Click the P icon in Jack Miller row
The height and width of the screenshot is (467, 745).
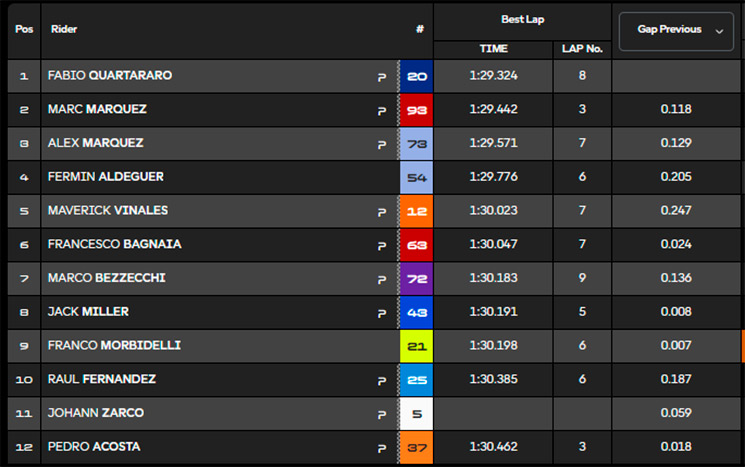(382, 313)
